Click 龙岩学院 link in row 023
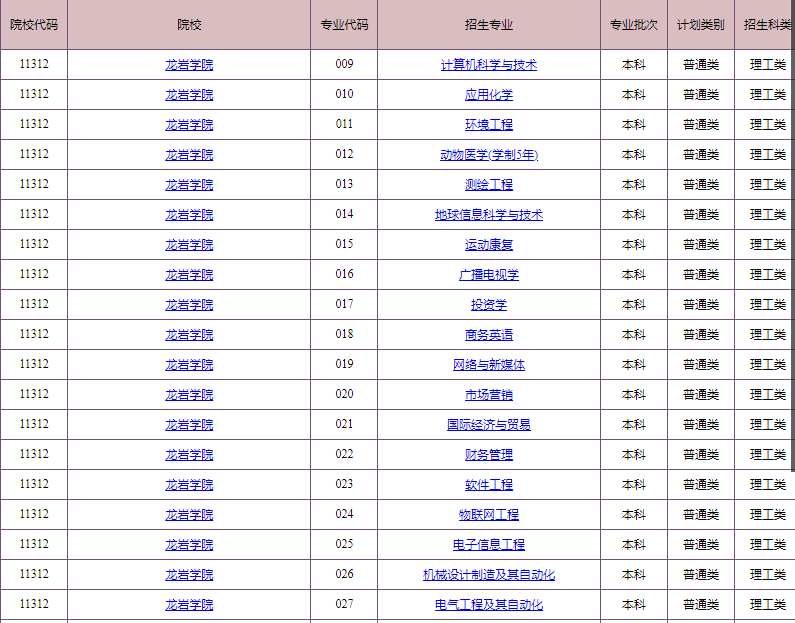Screen dimensions: 795x623 [189, 485]
